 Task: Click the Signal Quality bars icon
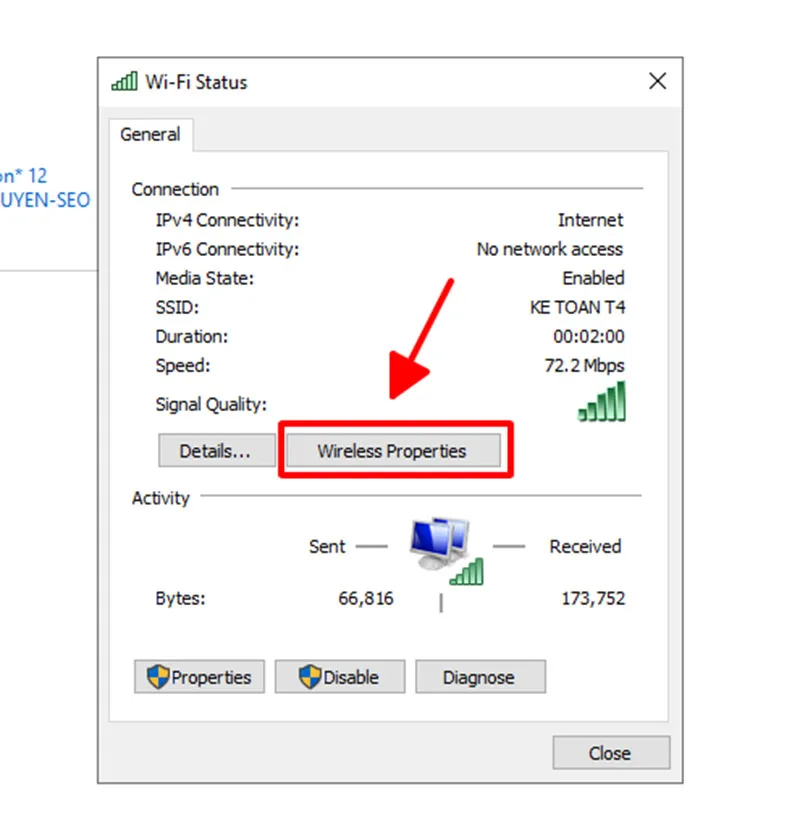tap(601, 401)
